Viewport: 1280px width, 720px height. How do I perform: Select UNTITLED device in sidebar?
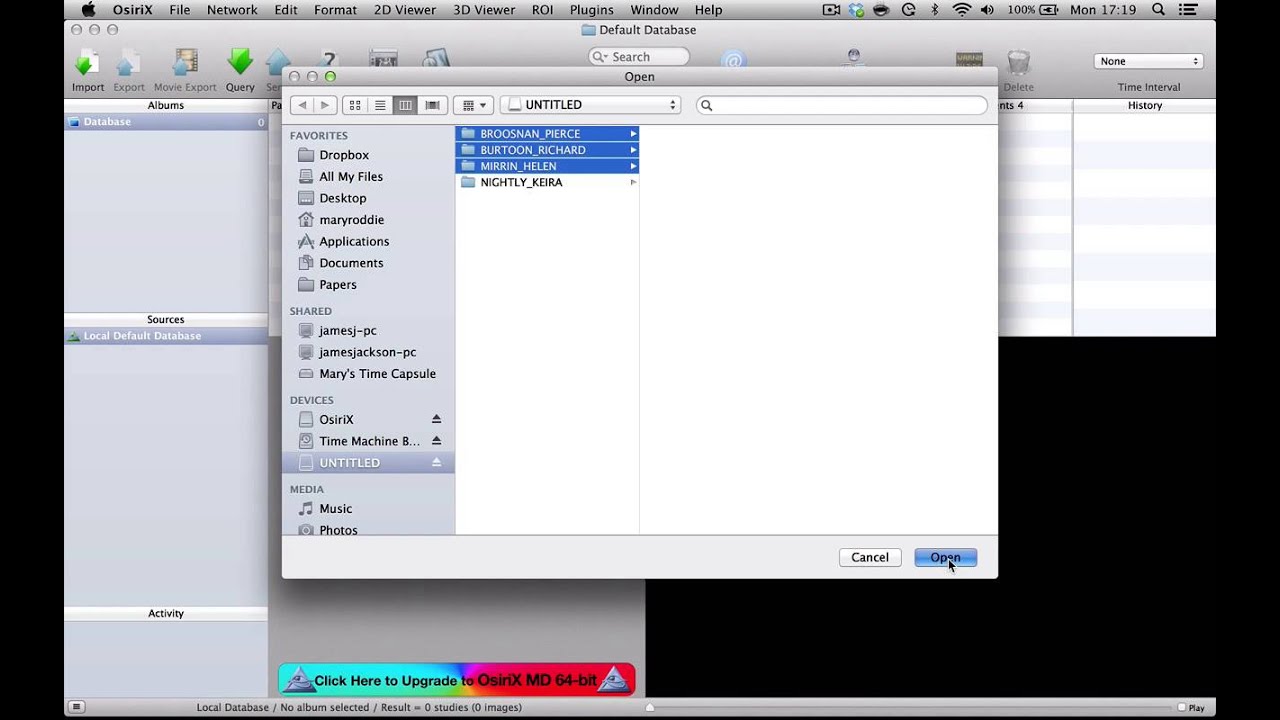(368, 463)
